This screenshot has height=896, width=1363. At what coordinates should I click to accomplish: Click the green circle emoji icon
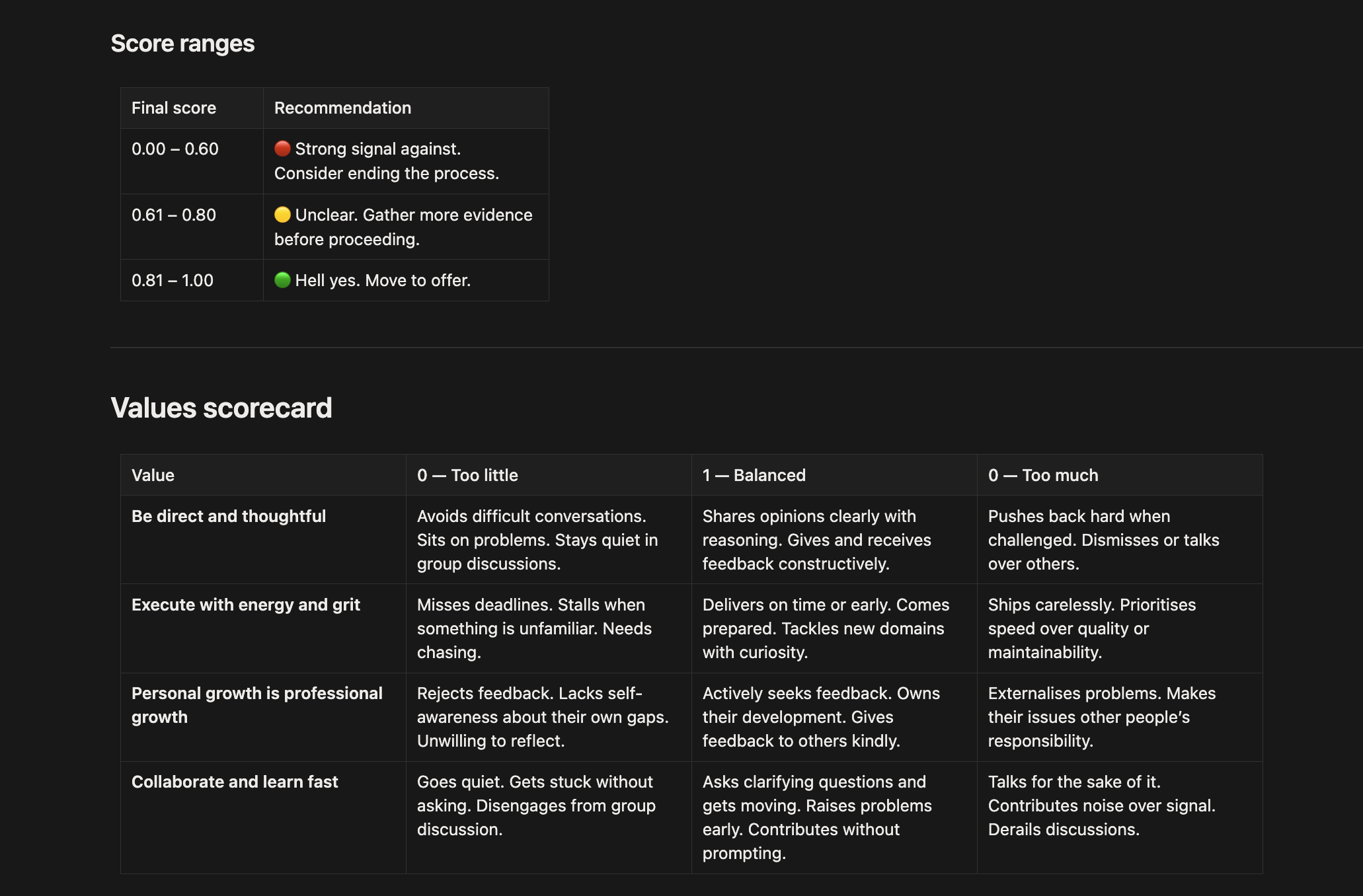click(x=282, y=280)
